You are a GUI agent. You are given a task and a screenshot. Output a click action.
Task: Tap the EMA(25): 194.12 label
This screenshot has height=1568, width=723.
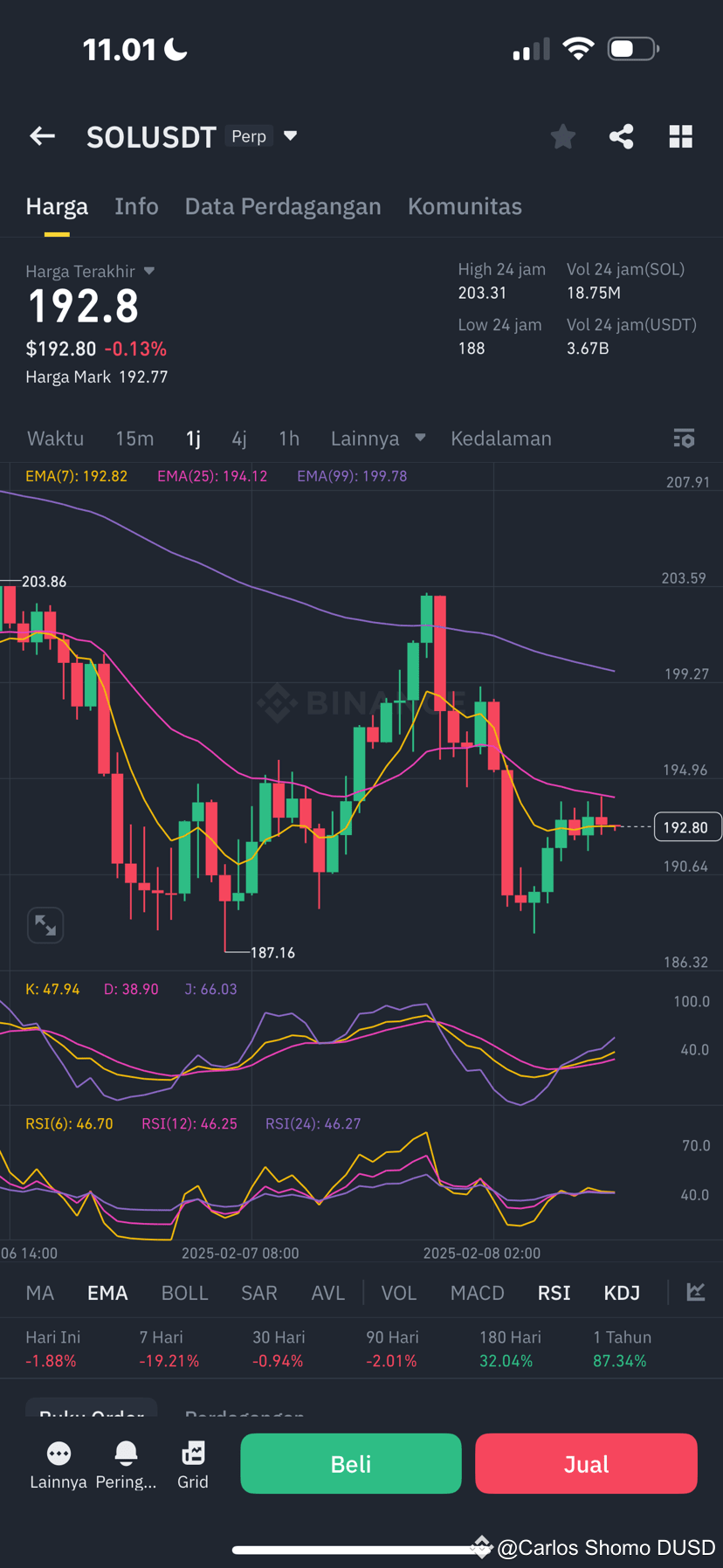click(x=212, y=476)
